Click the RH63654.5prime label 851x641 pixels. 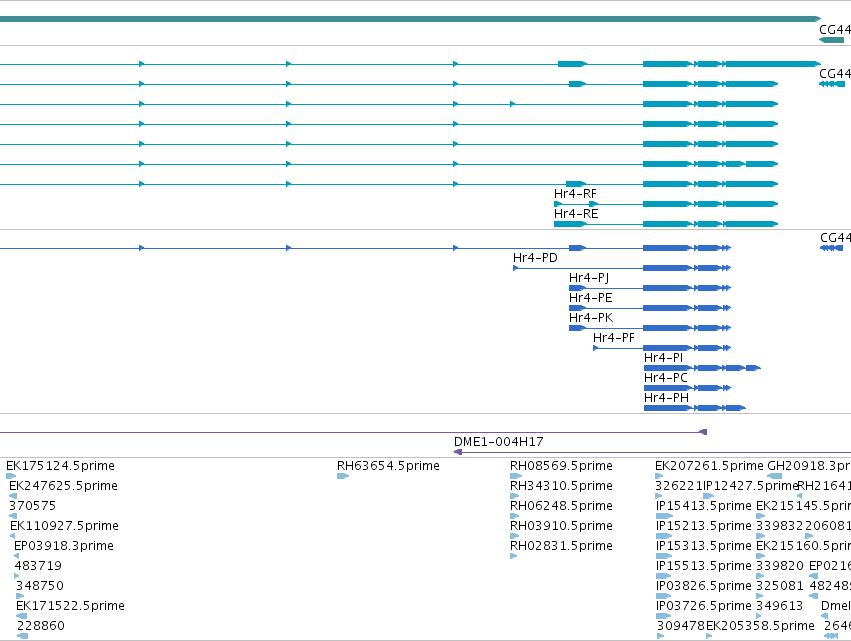pyautogui.click(x=388, y=466)
